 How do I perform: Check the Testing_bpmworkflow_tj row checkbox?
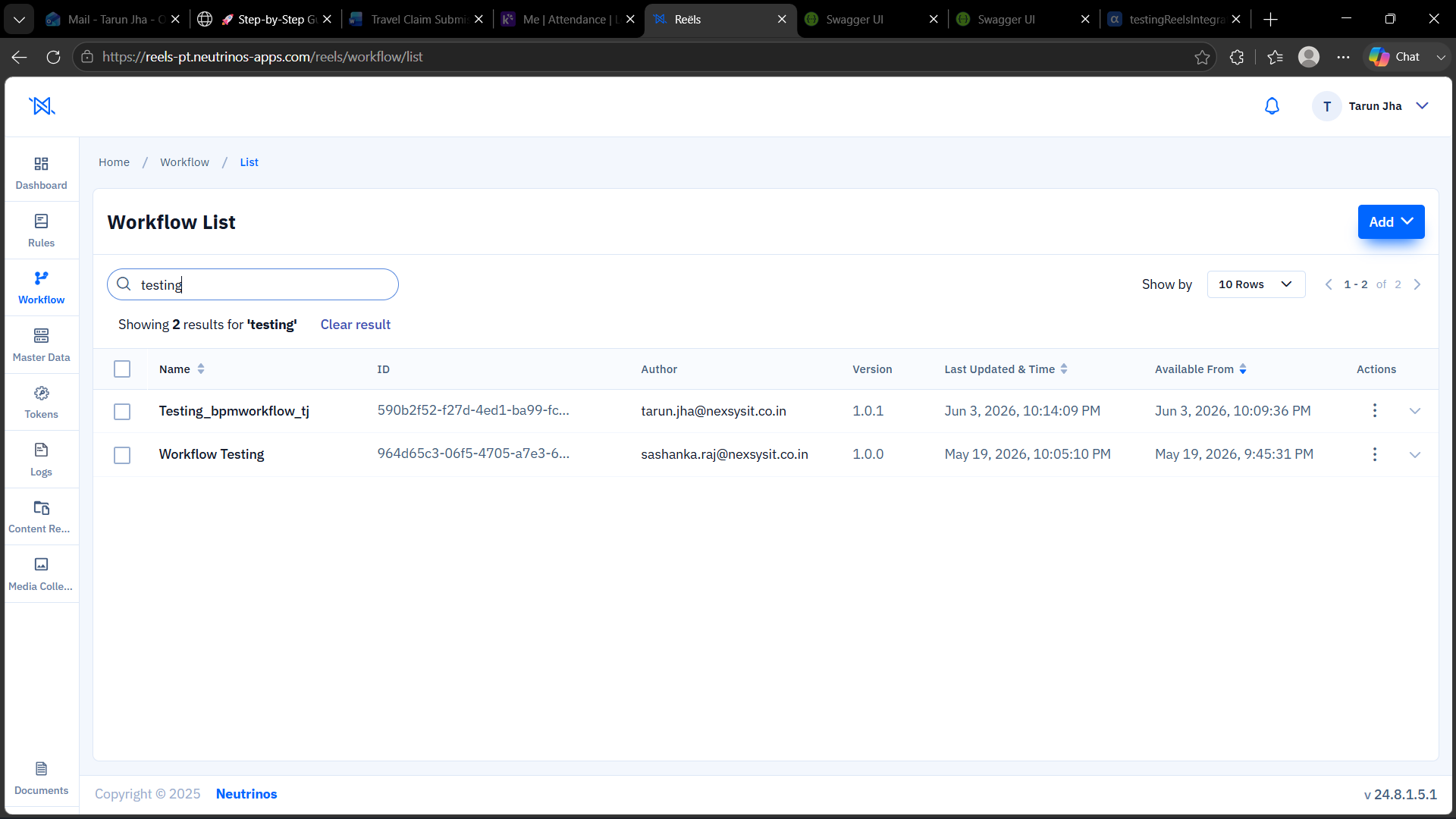click(122, 411)
